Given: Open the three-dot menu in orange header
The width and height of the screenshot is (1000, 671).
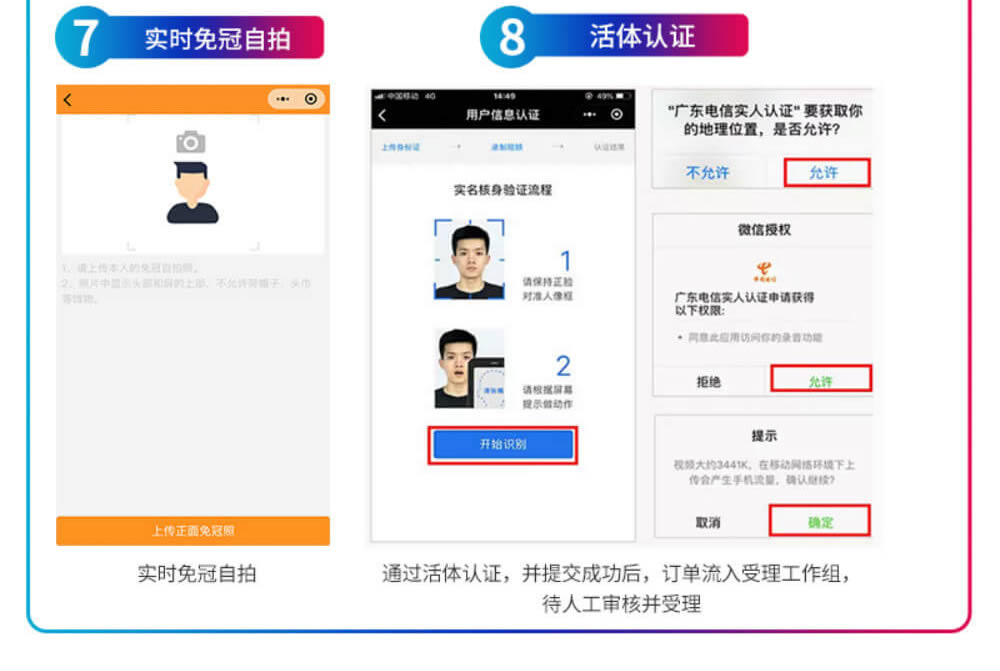Looking at the screenshot, I should 283,99.
